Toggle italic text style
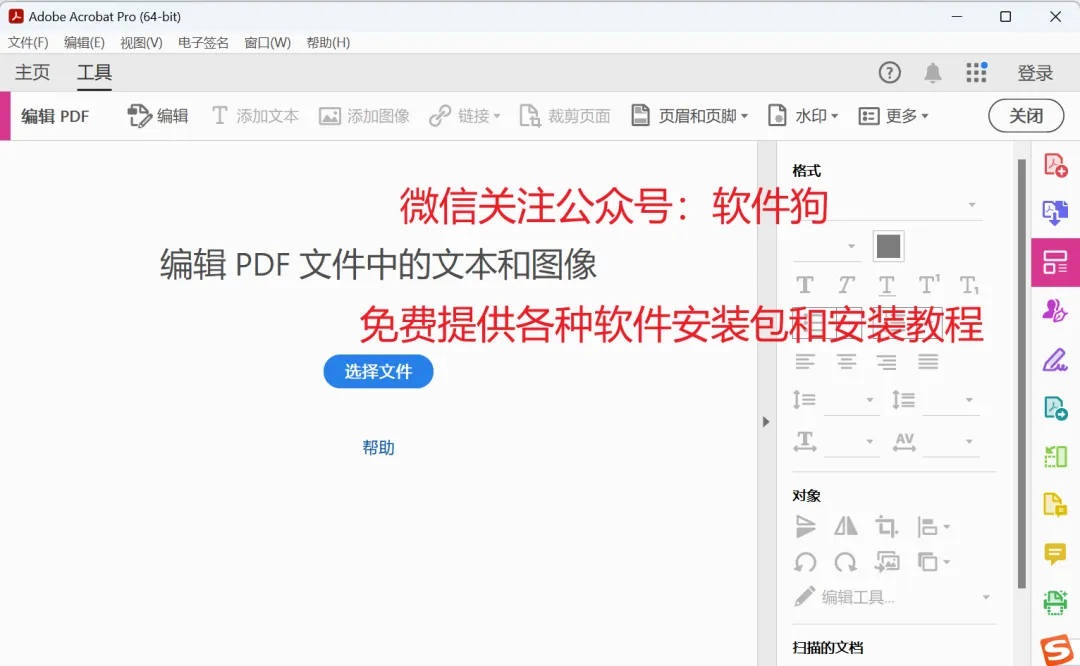This screenshot has width=1080, height=666. 846,284
